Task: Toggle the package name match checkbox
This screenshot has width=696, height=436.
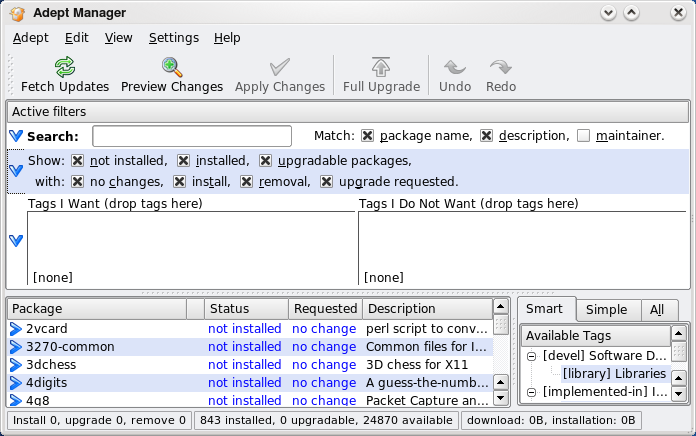Action: click(x=367, y=136)
